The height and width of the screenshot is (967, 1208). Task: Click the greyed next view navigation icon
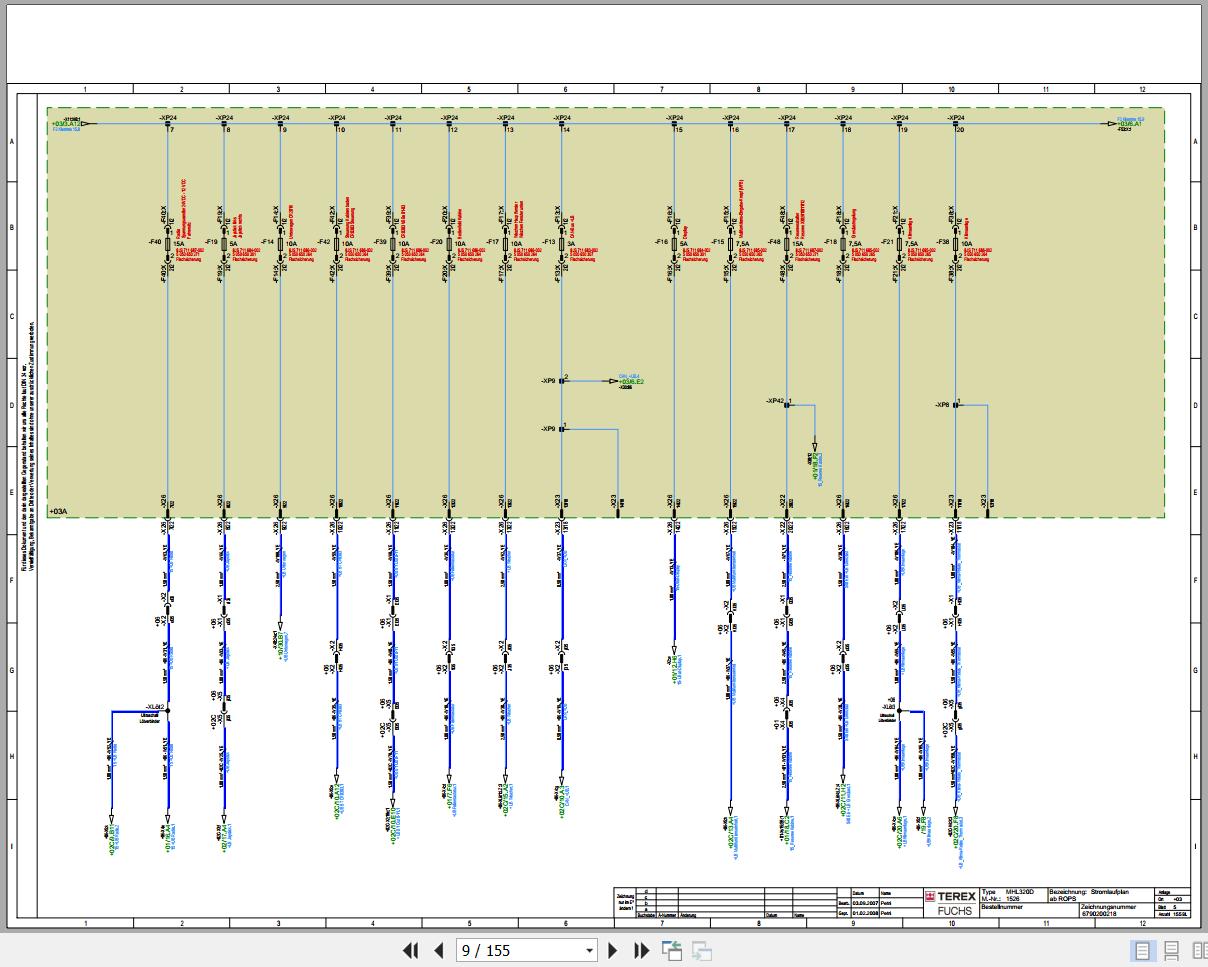[702, 951]
